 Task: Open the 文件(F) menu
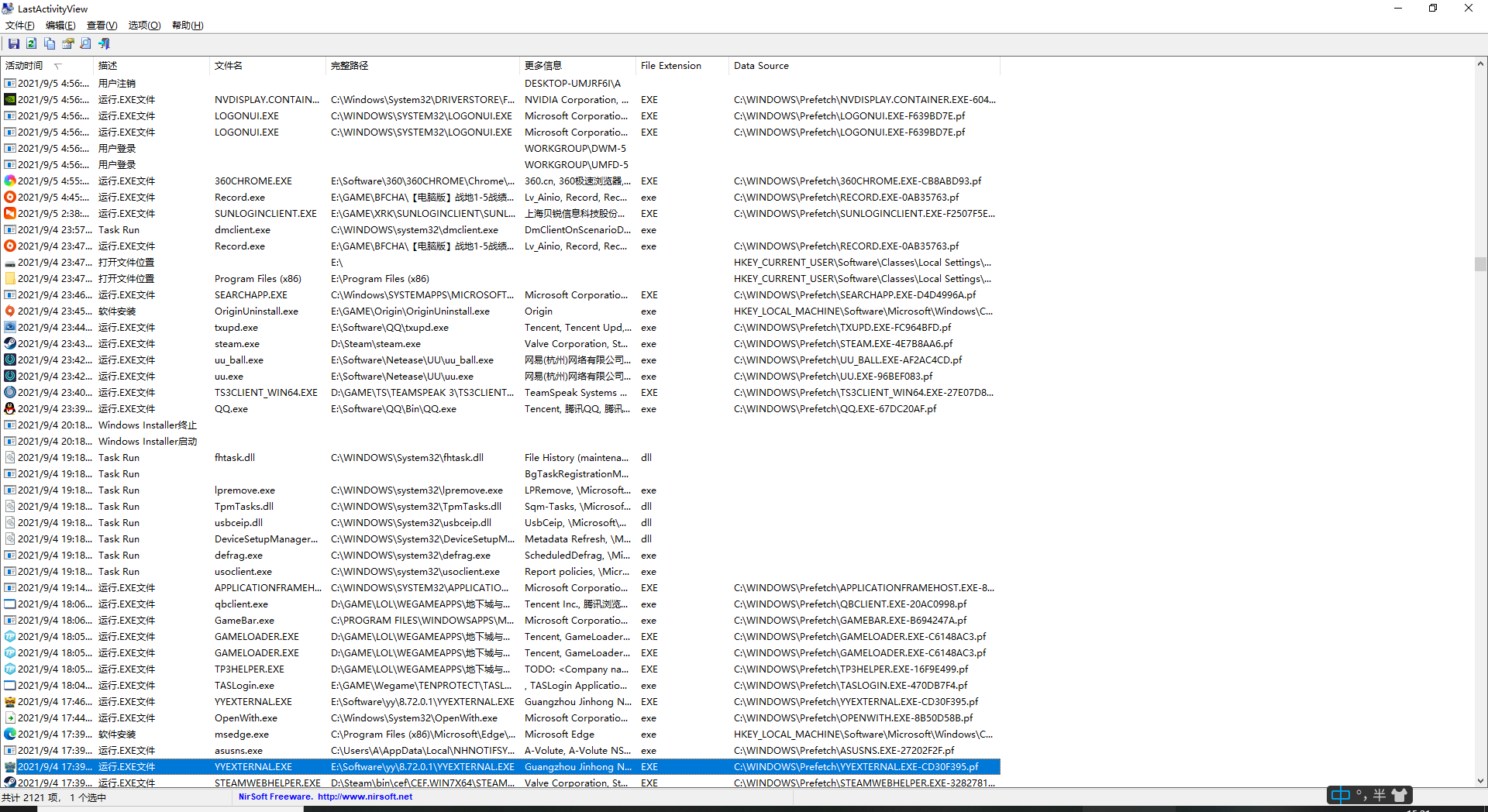coord(20,26)
